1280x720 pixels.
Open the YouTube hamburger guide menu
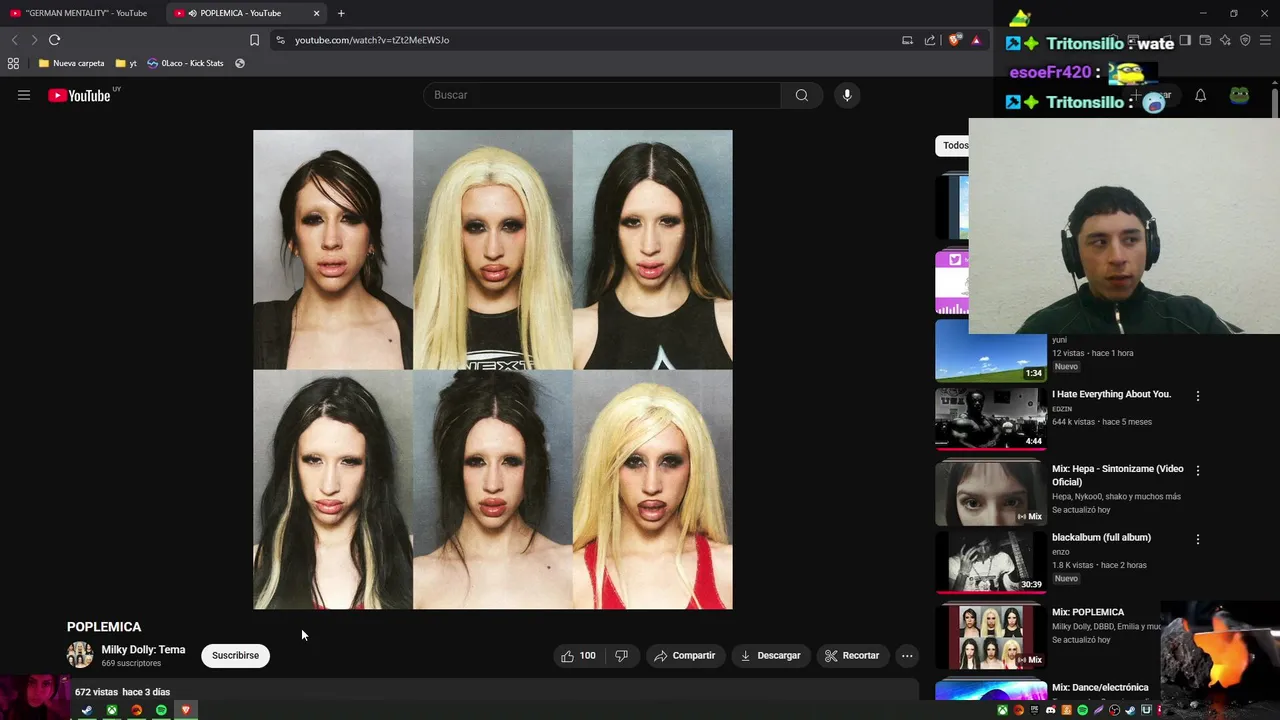point(24,95)
